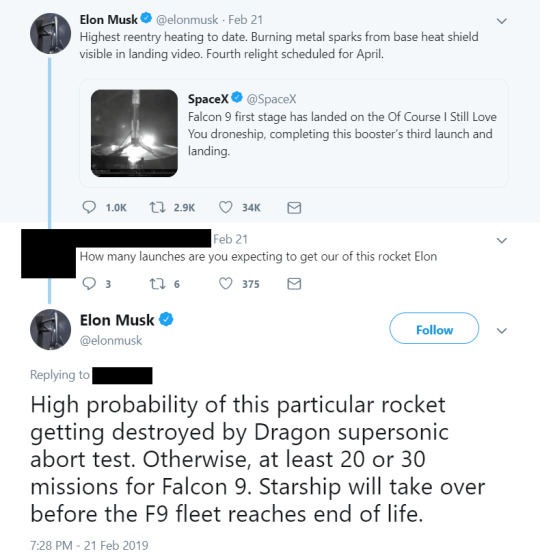
Task: Send first tweet via direct message envelope
Action: point(294,207)
